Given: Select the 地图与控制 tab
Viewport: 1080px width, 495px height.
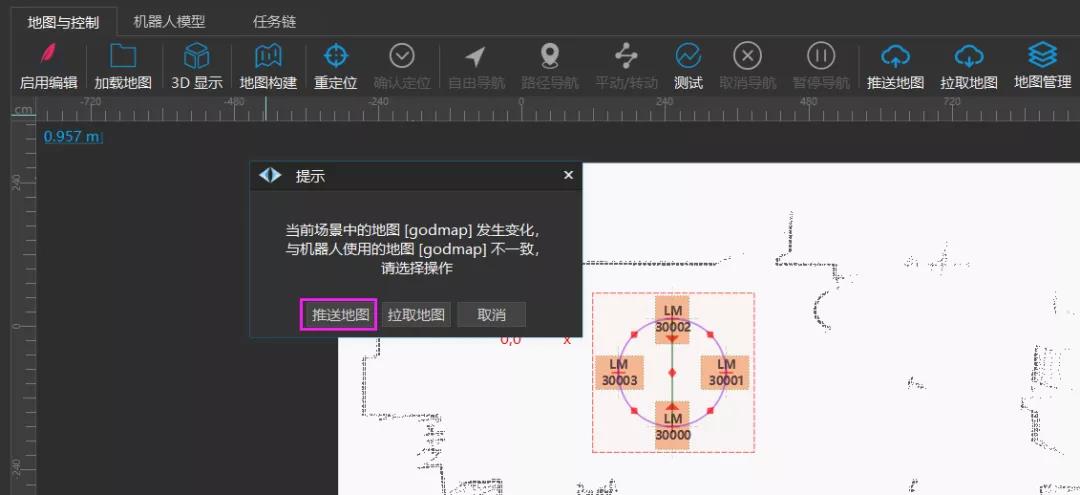Looking at the screenshot, I should (x=63, y=21).
